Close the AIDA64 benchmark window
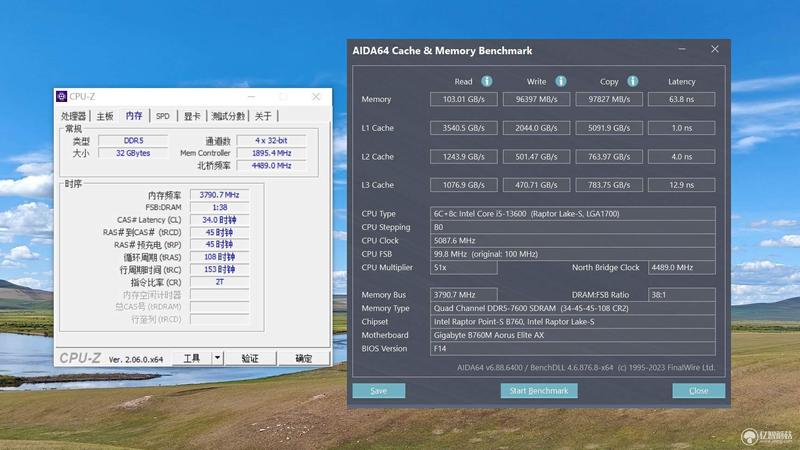Image resolution: width=800 pixels, height=450 pixels. click(x=715, y=49)
